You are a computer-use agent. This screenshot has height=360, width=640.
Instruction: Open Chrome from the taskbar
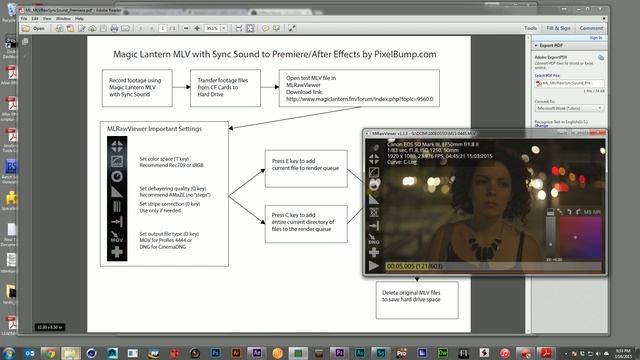click(x=50, y=353)
